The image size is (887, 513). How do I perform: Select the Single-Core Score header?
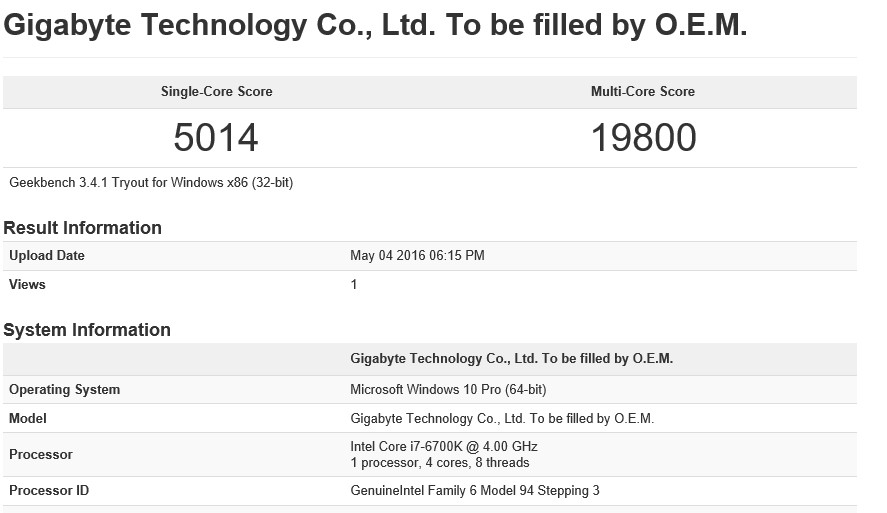click(217, 92)
